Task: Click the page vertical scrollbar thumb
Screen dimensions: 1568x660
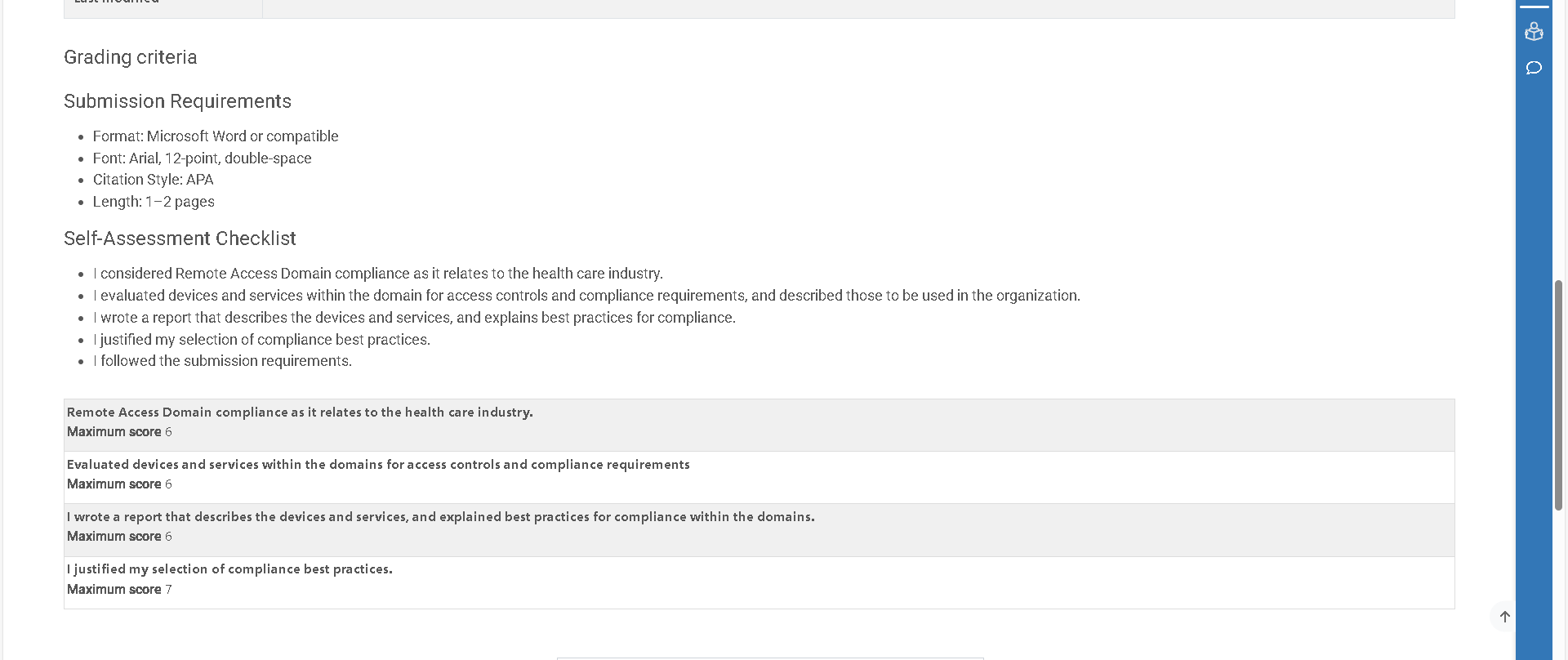Action: 1558,395
